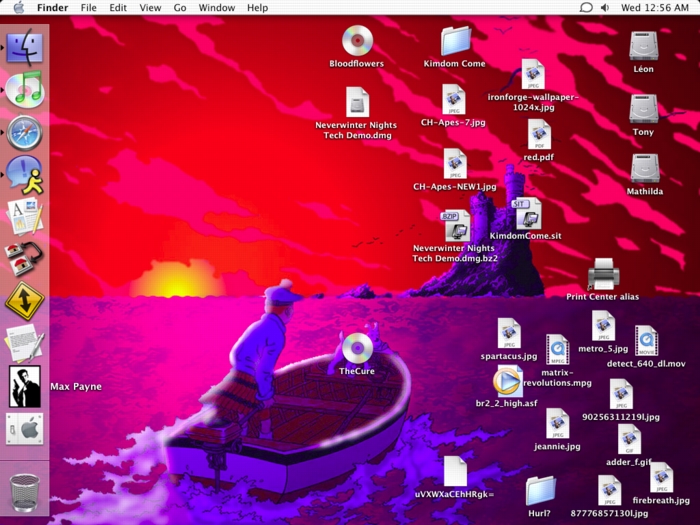Select matrix-revolutions.mpg movie file
700x525 pixels.
(x=557, y=350)
